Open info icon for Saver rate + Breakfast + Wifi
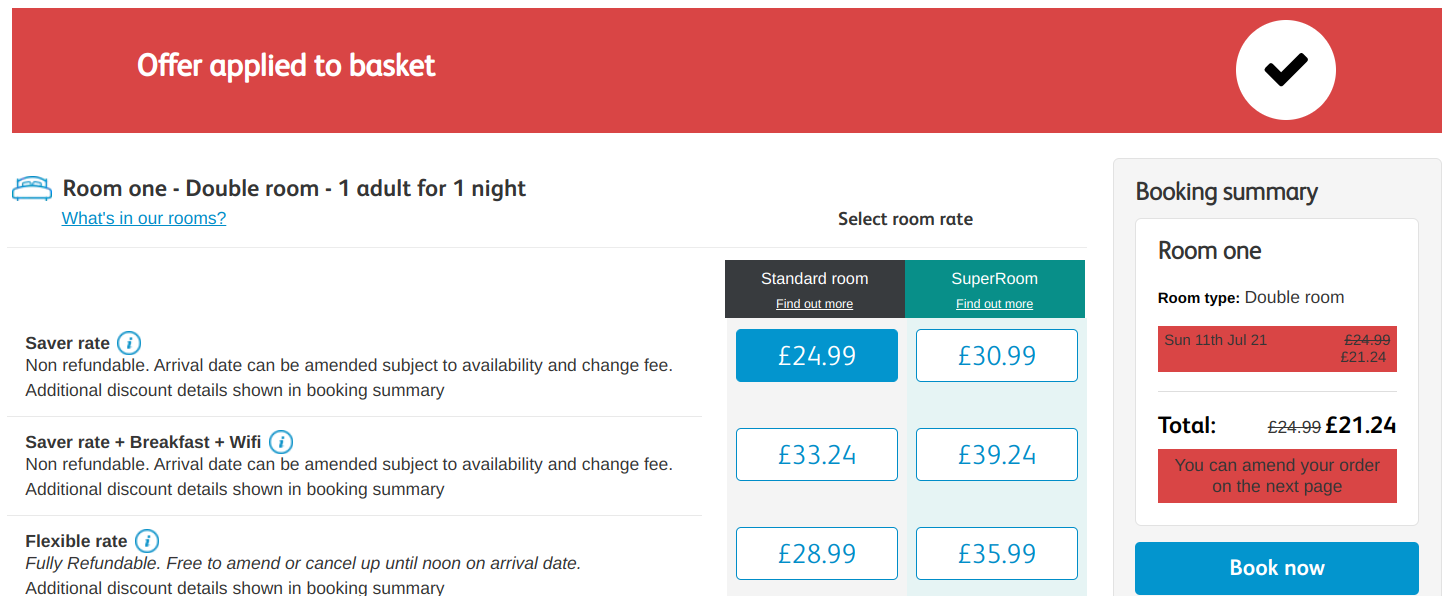The height and width of the screenshot is (596, 1442). pos(281,442)
